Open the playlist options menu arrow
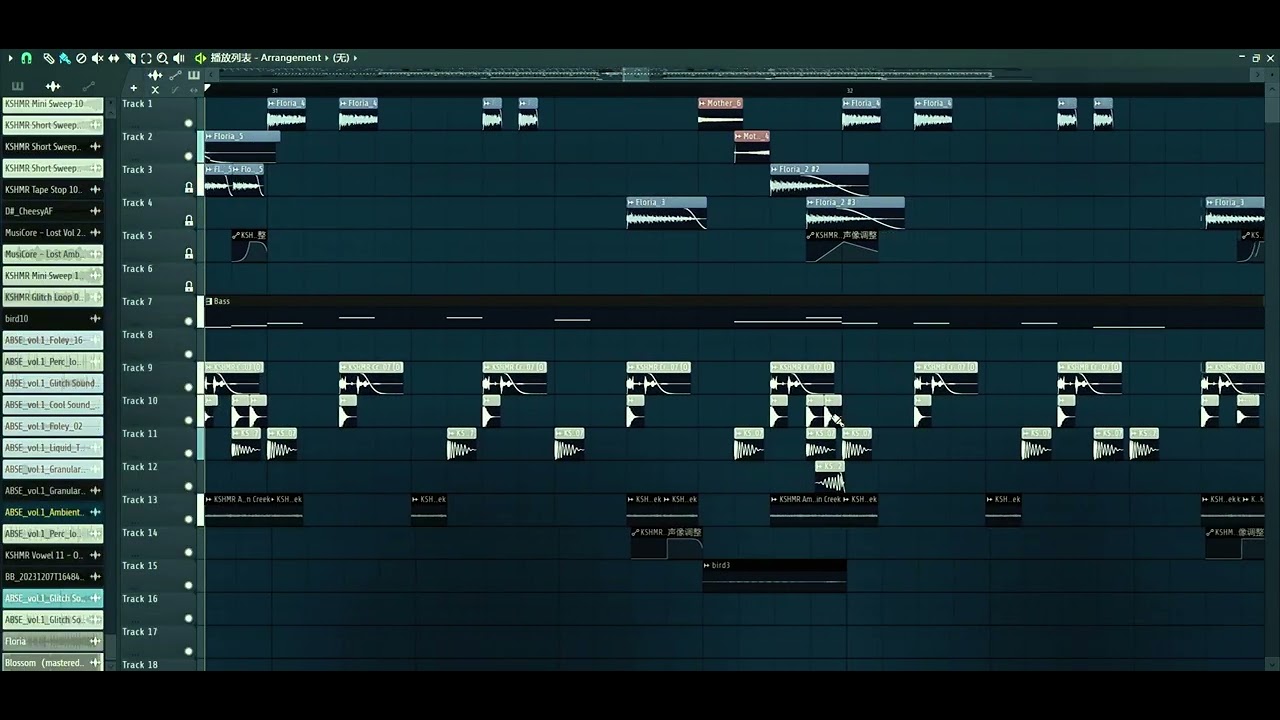 [11, 58]
